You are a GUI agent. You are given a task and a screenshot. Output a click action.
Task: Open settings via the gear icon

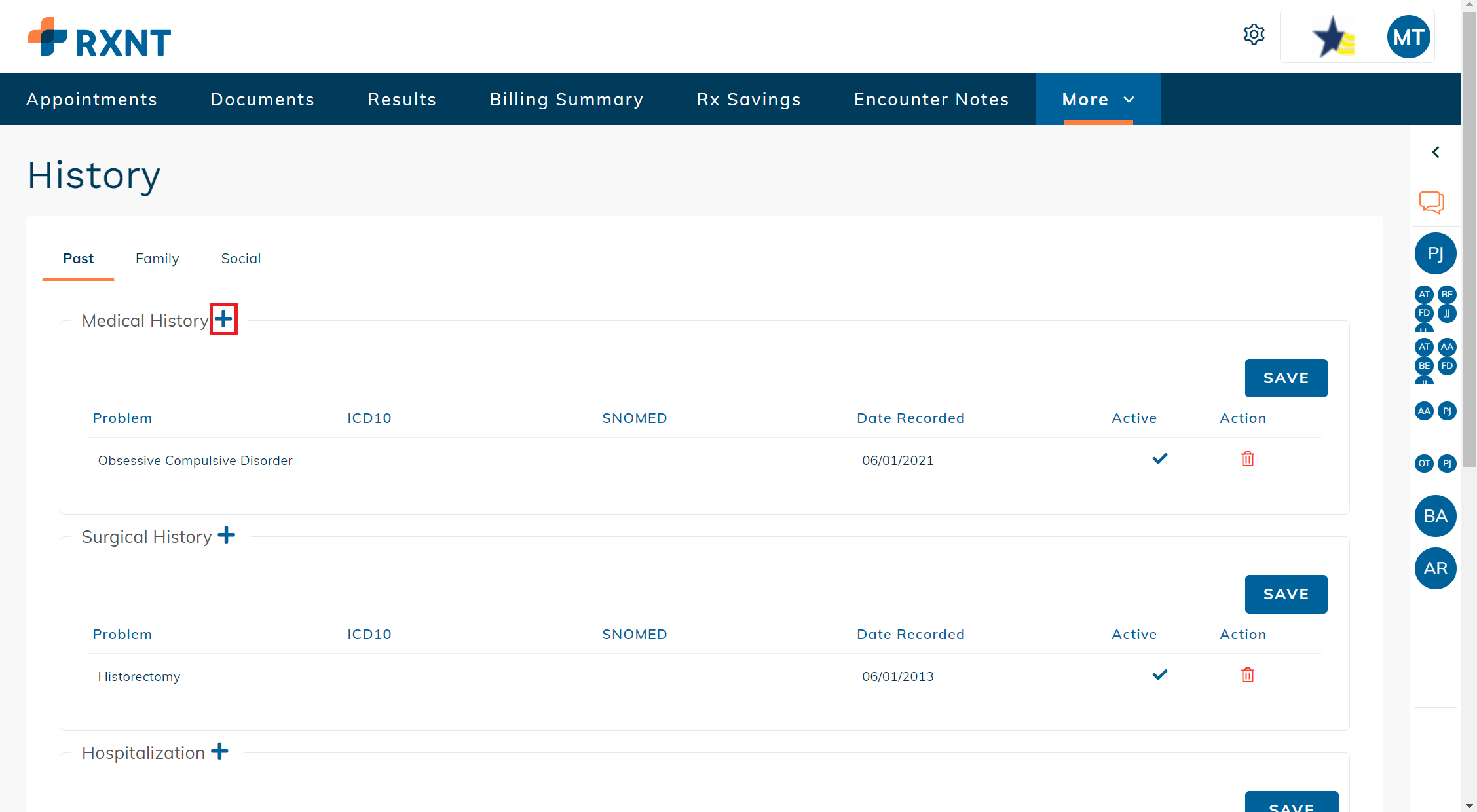pyautogui.click(x=1254, y=35)
